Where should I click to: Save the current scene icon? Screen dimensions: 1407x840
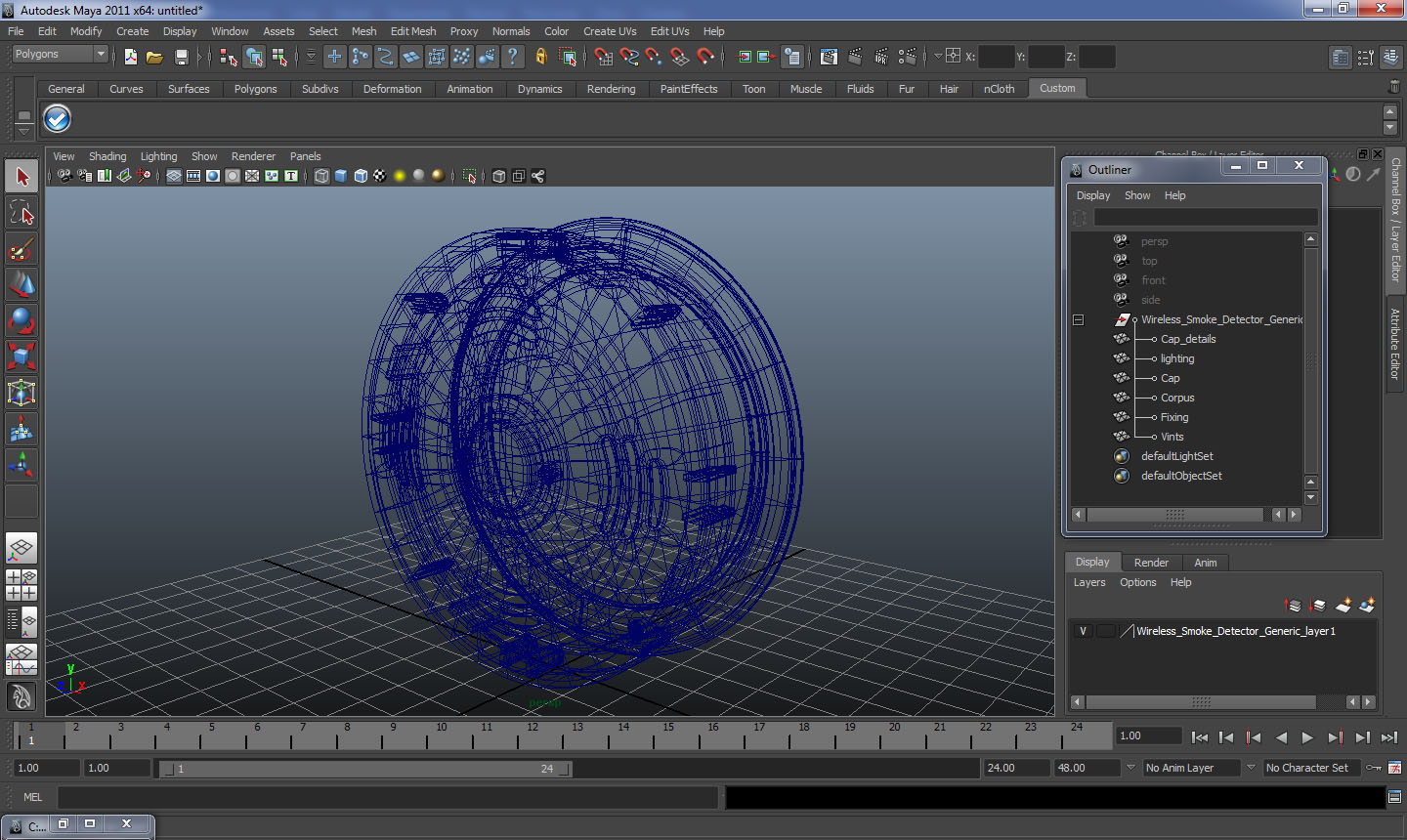[x=181, y=57]
